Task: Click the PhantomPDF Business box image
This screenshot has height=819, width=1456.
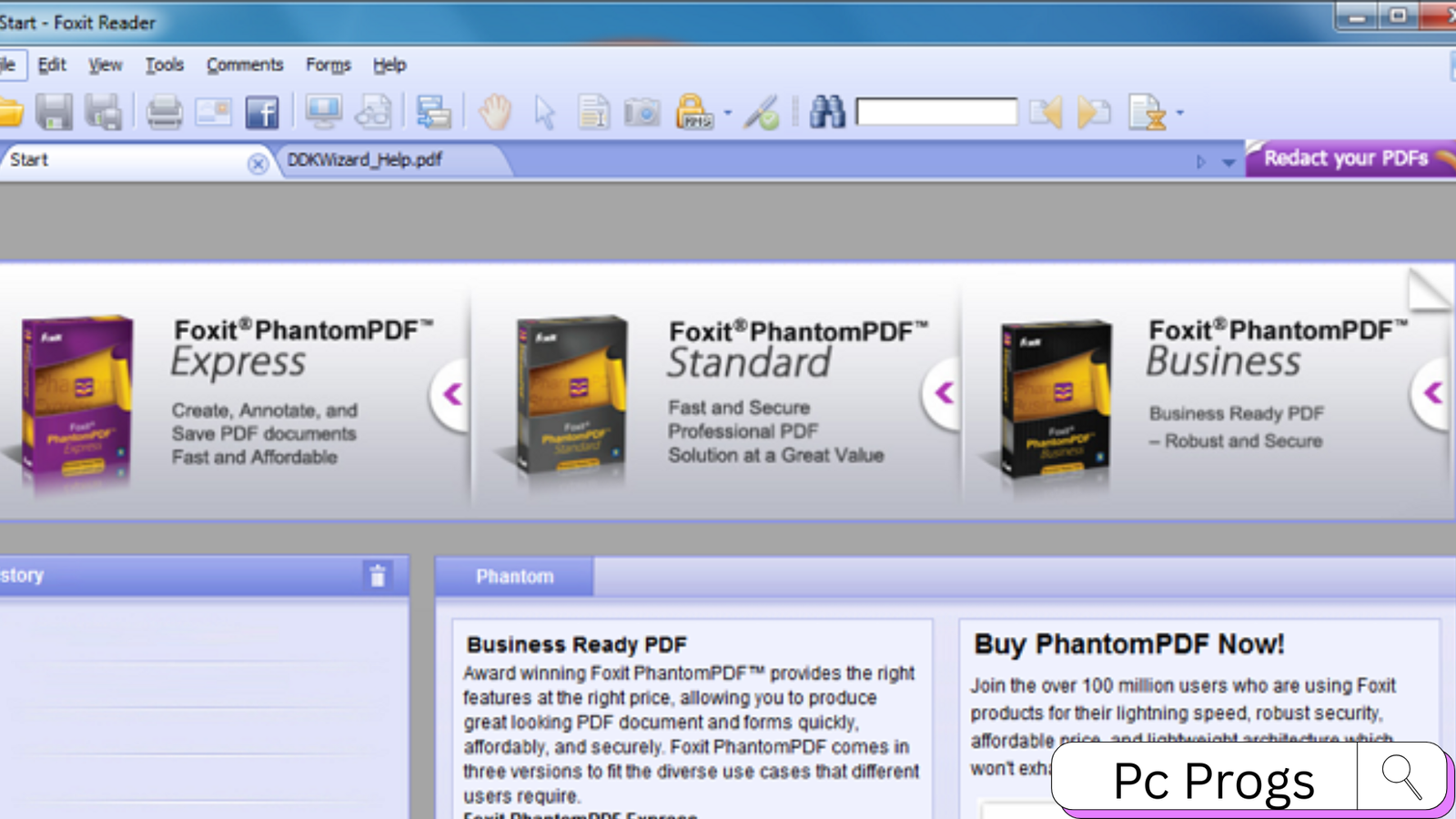Action: [1056, 400]
